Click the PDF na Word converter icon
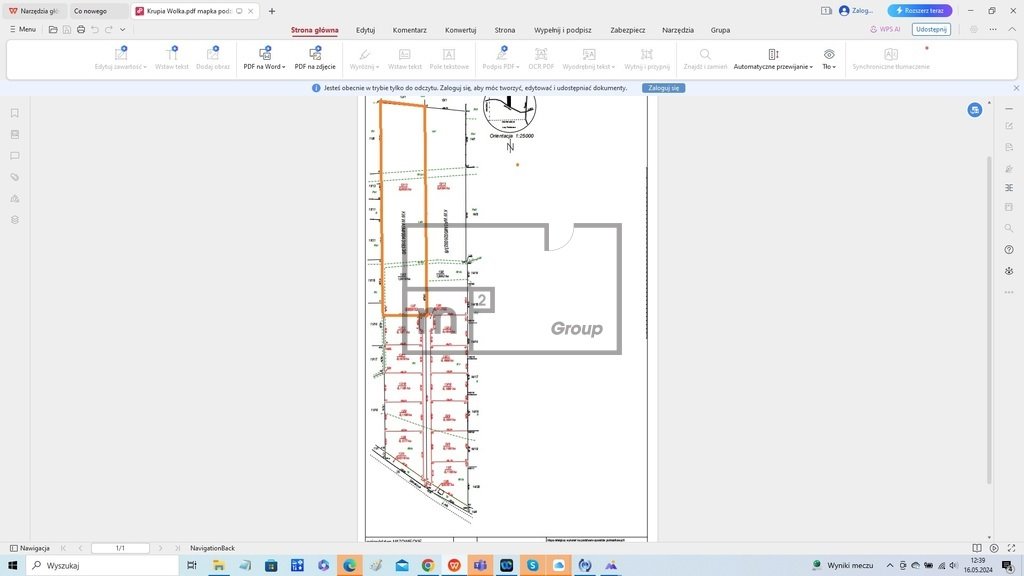 pos(264,54)
